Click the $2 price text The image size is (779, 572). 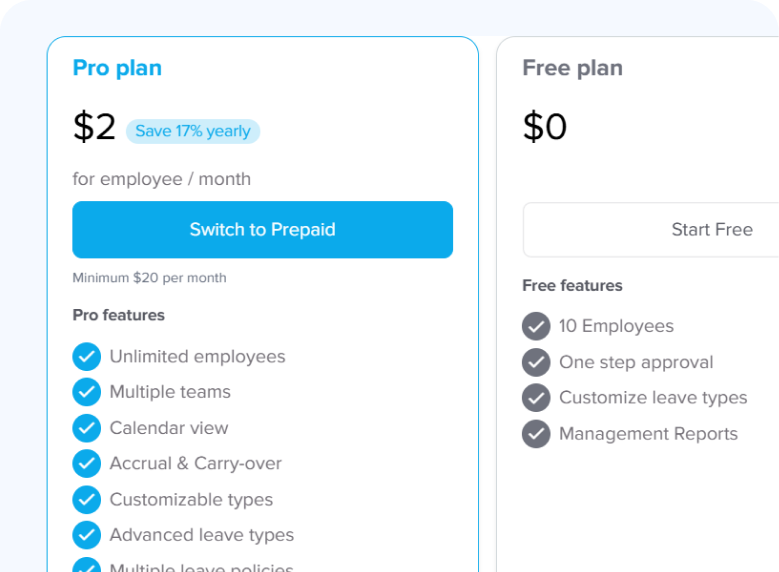coord(95,127)
